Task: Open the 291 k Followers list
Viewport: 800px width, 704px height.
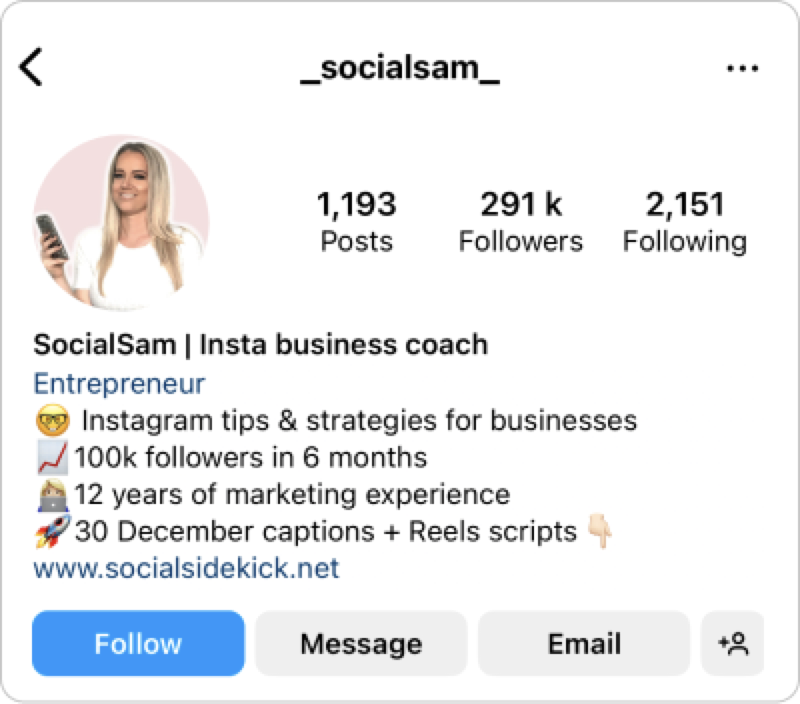Action: [520, 222]
